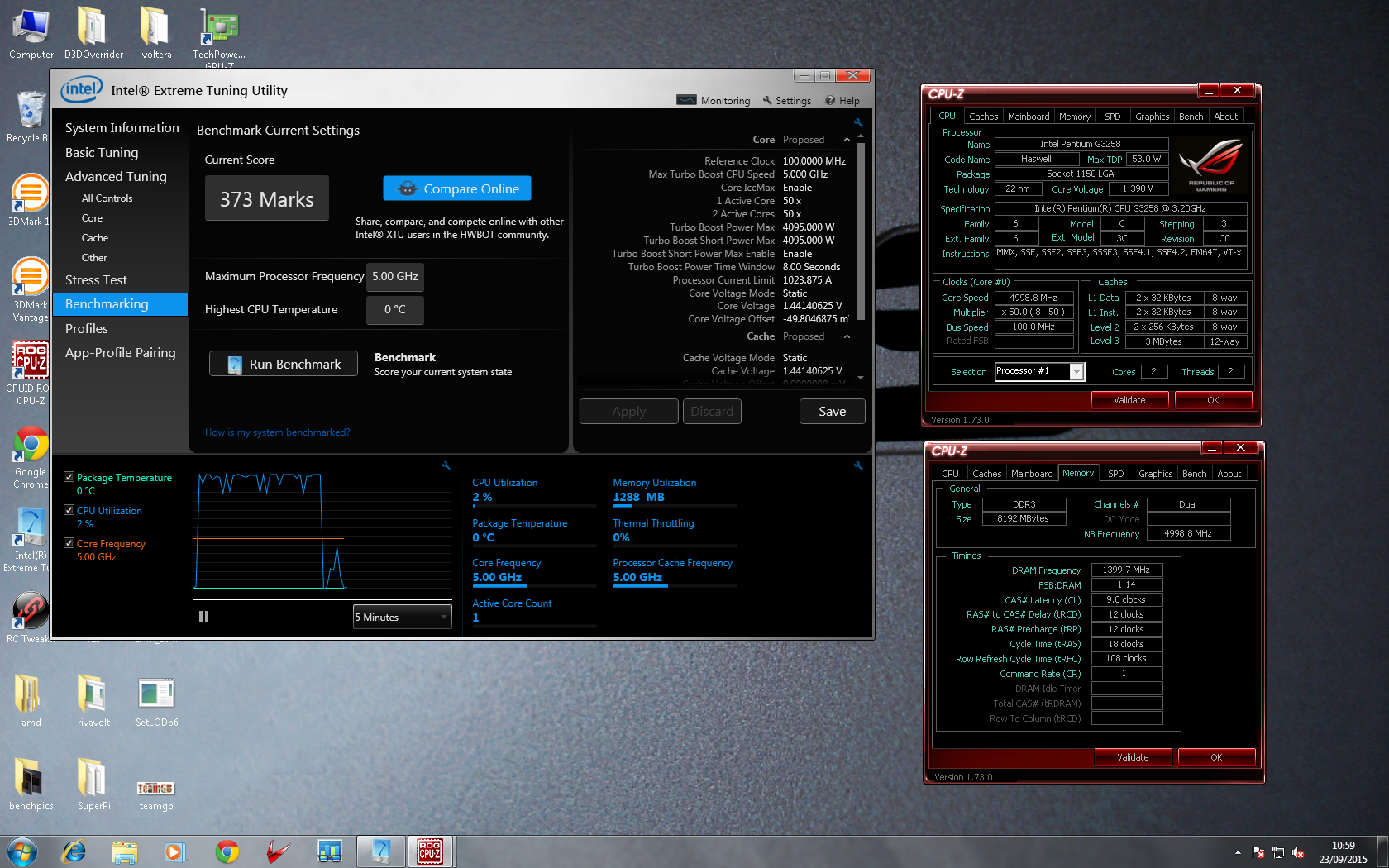This screenshot has height=868, width=1389.
Task: Open the 5 Minutes time range dropdown
Action: click(x=402, y=617)
